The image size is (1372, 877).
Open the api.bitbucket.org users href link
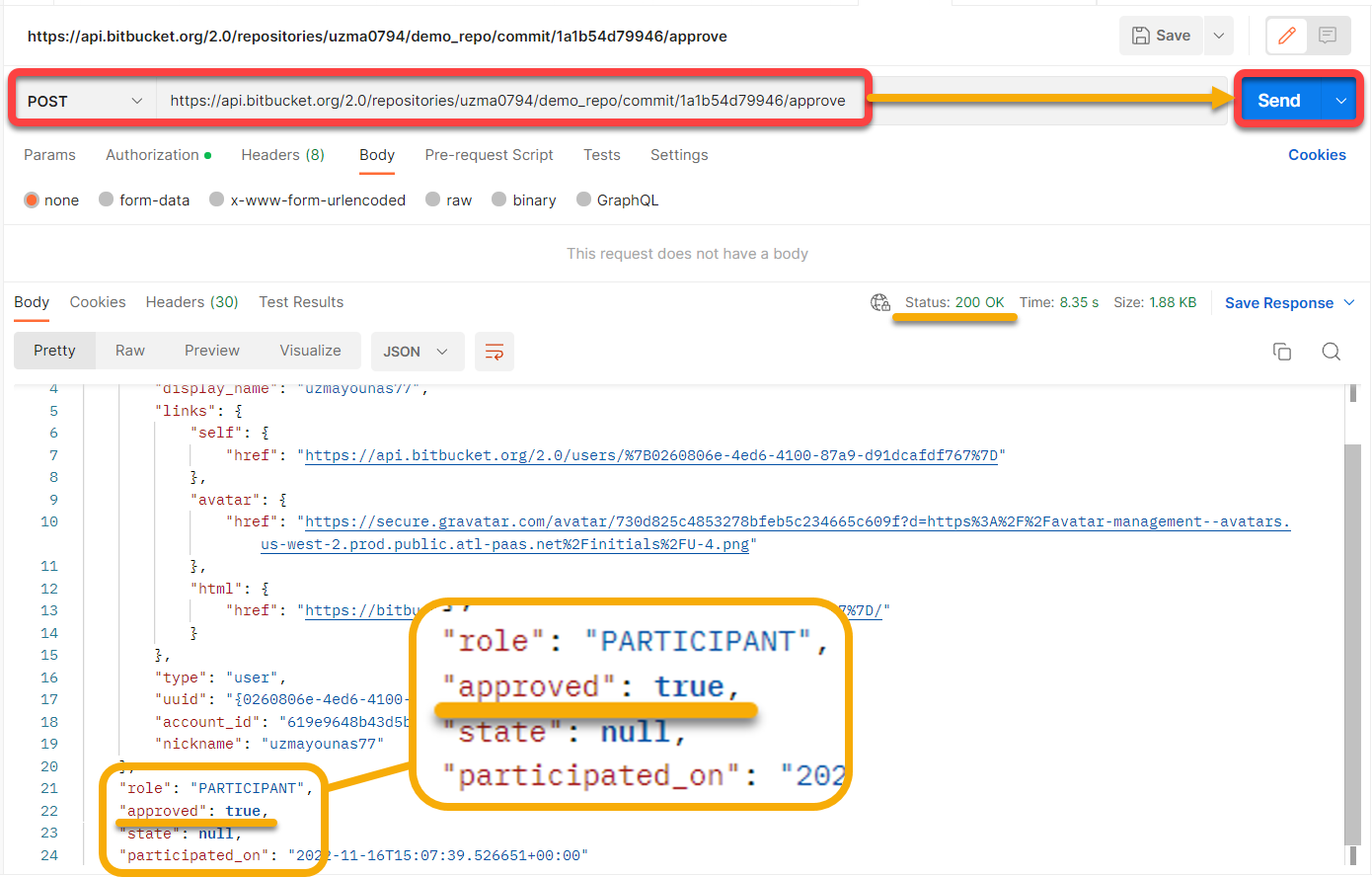click(651, 455)
